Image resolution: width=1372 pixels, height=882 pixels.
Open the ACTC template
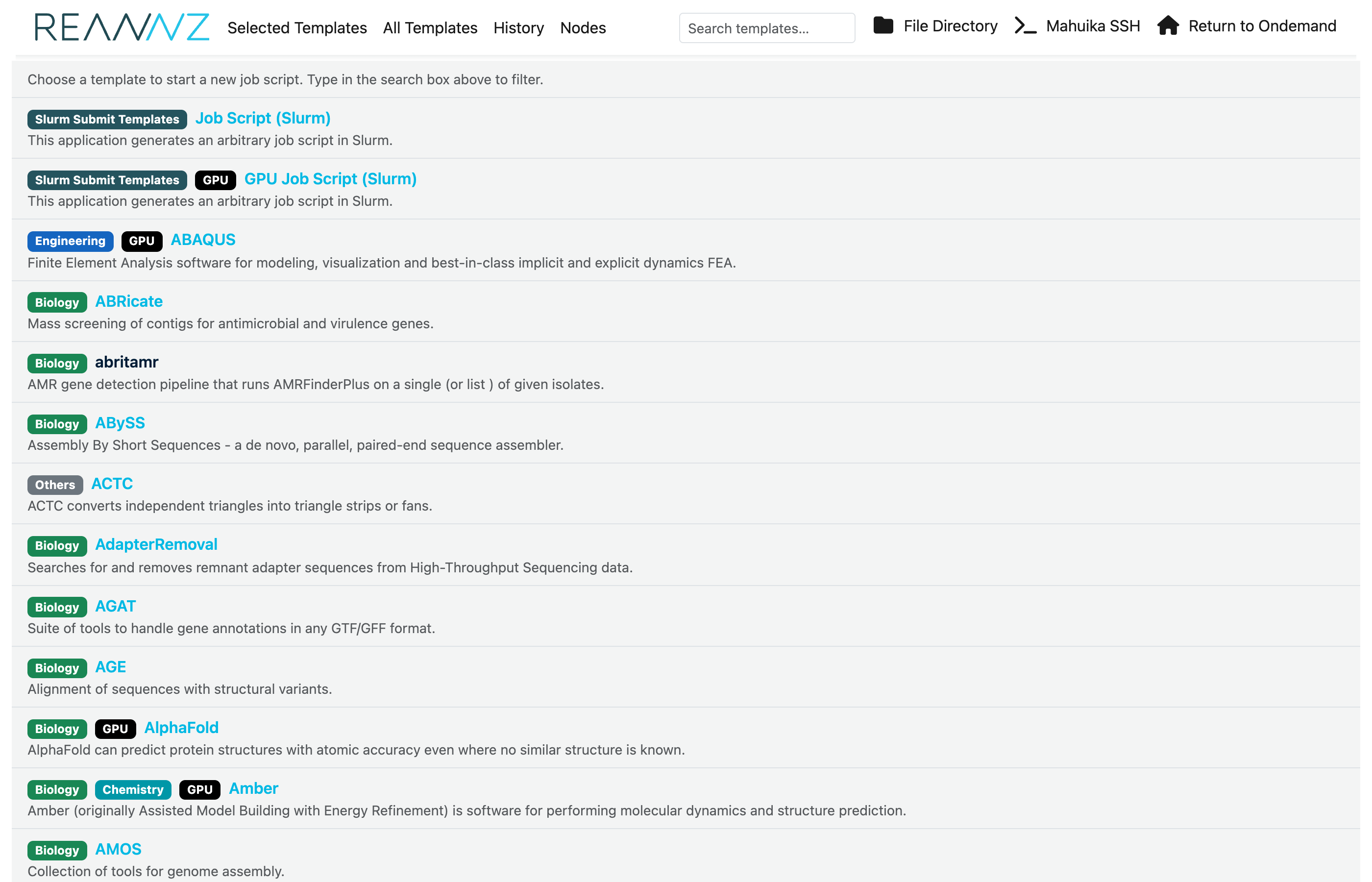(112, 483)
